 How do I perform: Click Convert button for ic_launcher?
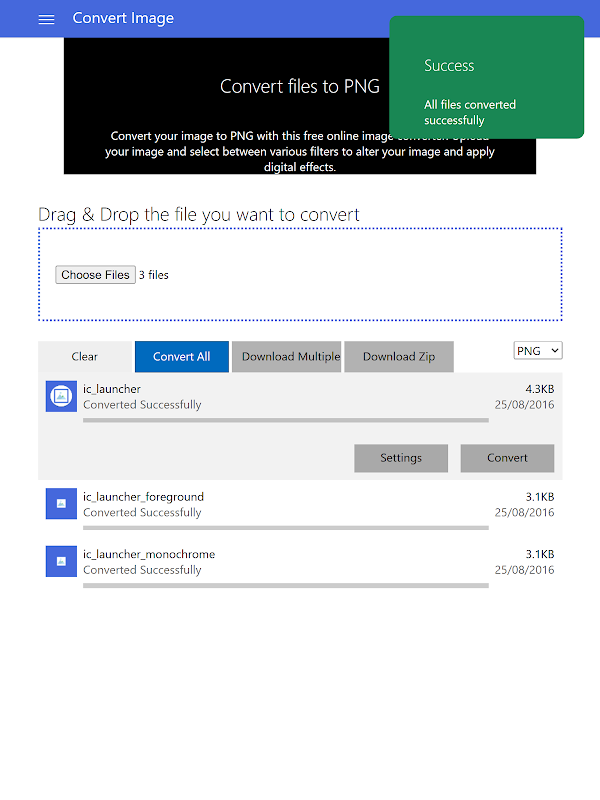507,458
